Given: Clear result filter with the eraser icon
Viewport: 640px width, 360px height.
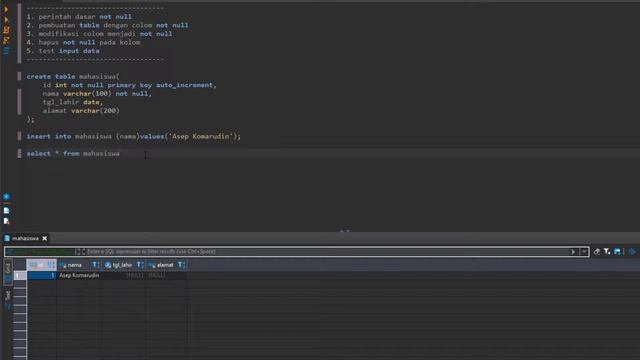Looking at the screenshot, I should 597,252.
